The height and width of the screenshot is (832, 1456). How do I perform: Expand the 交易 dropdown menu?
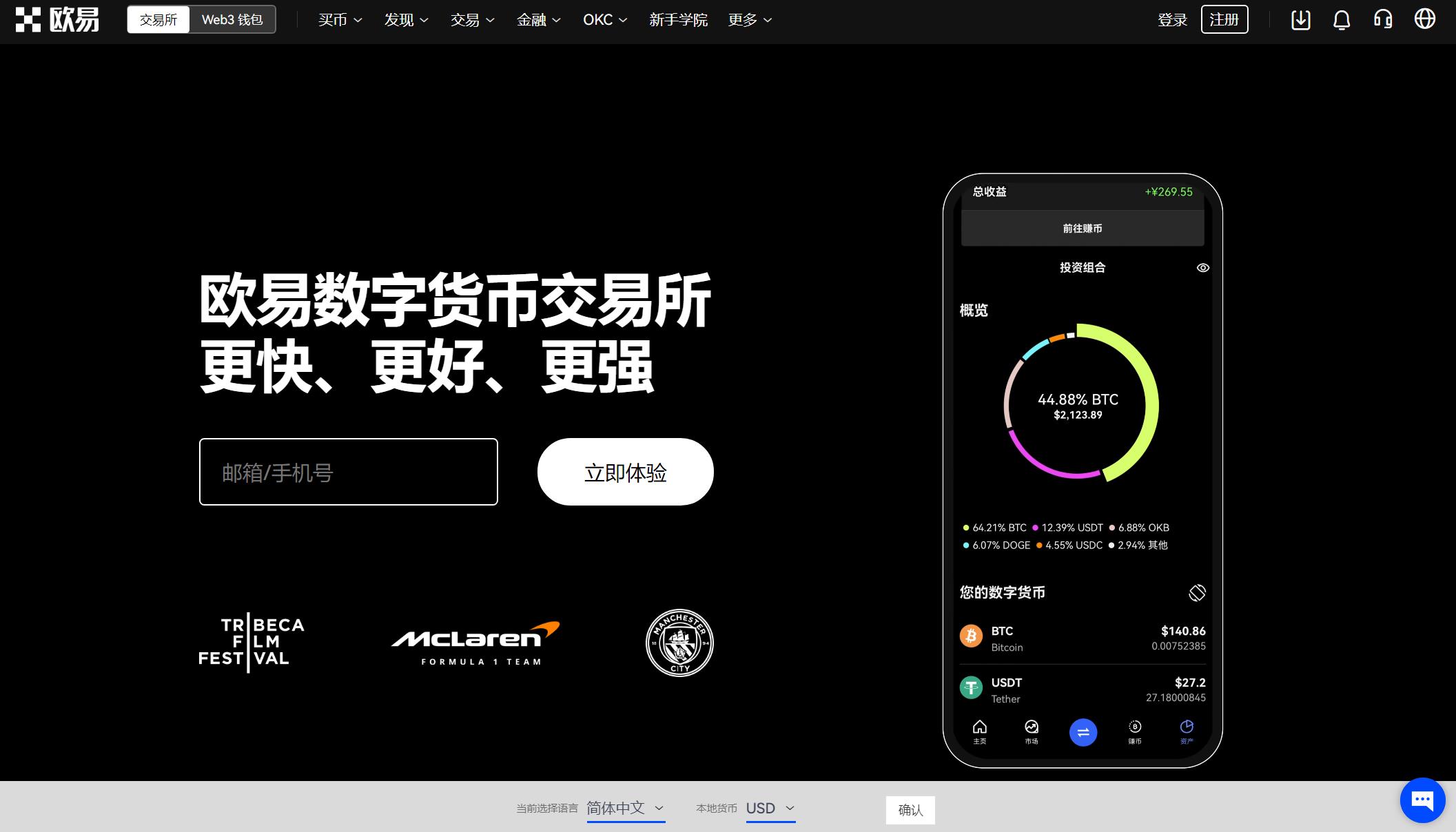tap(471, 20)
